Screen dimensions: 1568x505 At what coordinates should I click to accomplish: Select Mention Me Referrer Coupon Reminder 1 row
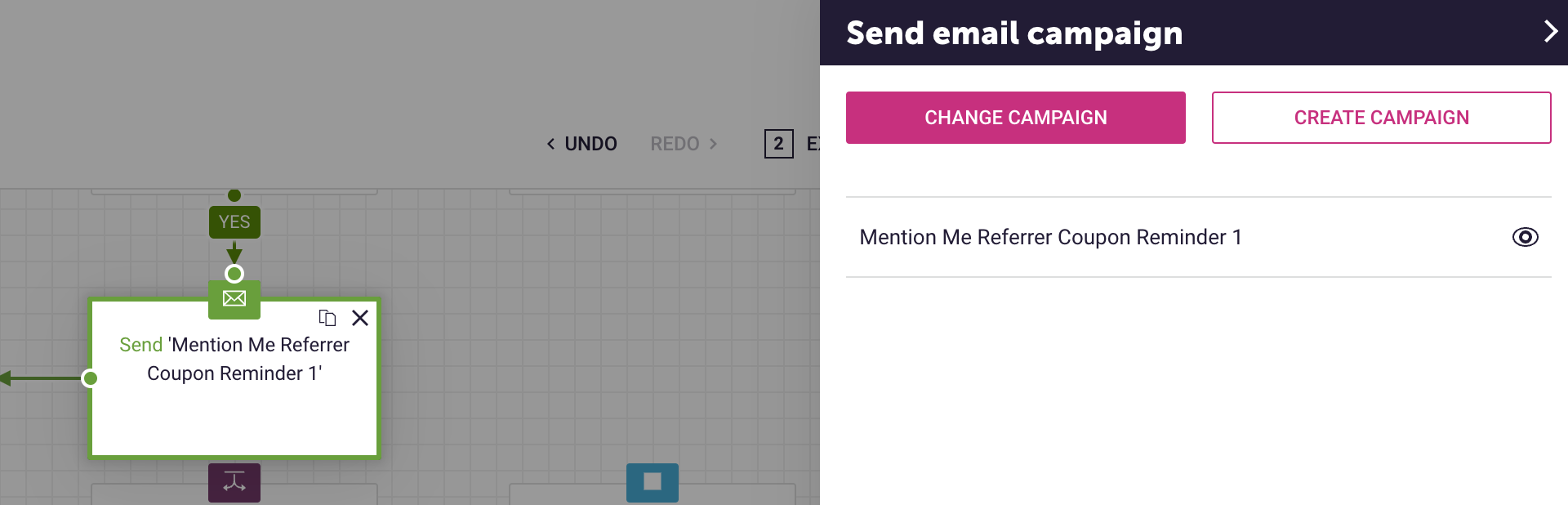point(1198,237)
